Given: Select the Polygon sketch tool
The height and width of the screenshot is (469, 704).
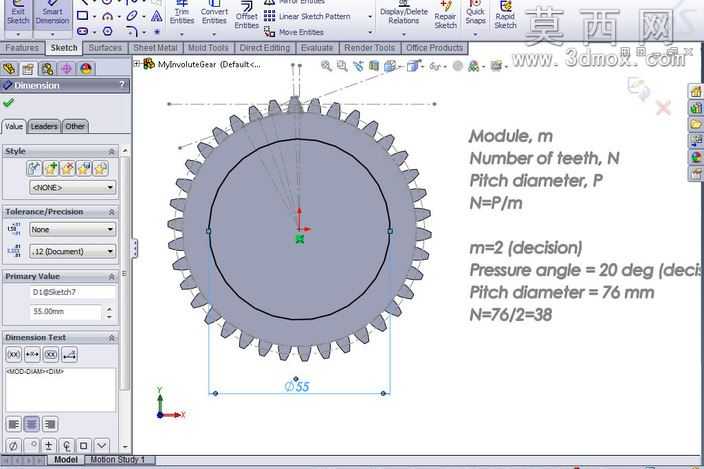Looking at the screenshot, I should click(x=107, y=31).
